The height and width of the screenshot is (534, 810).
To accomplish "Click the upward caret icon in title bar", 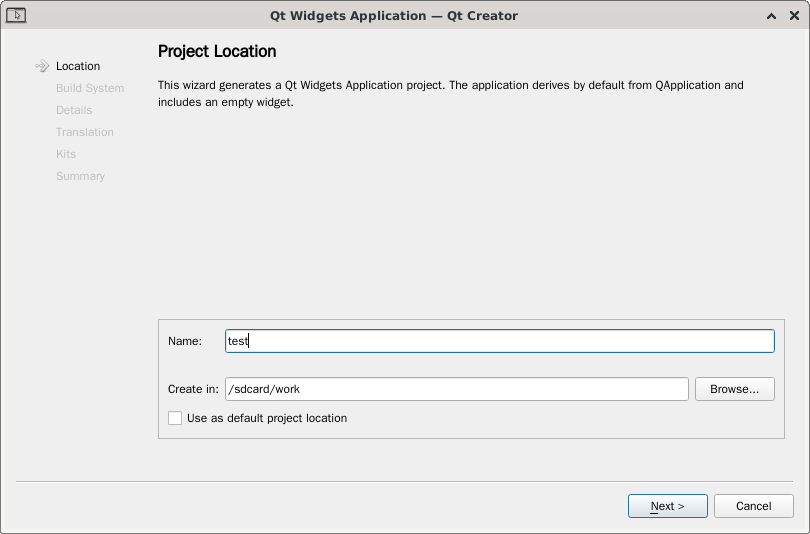I will pos(771,16).
